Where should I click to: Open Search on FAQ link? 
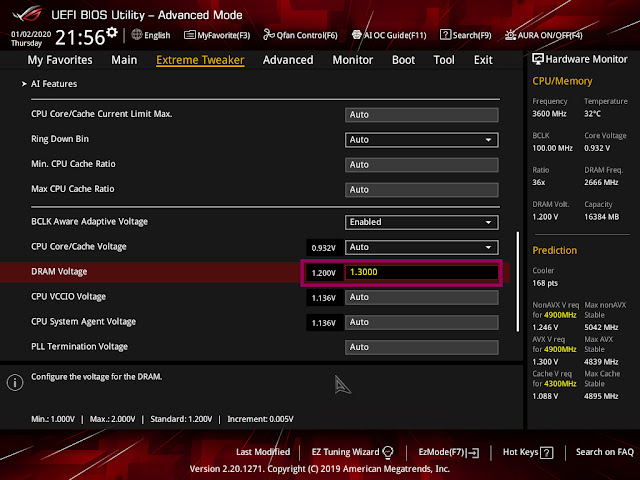(604, 452)
